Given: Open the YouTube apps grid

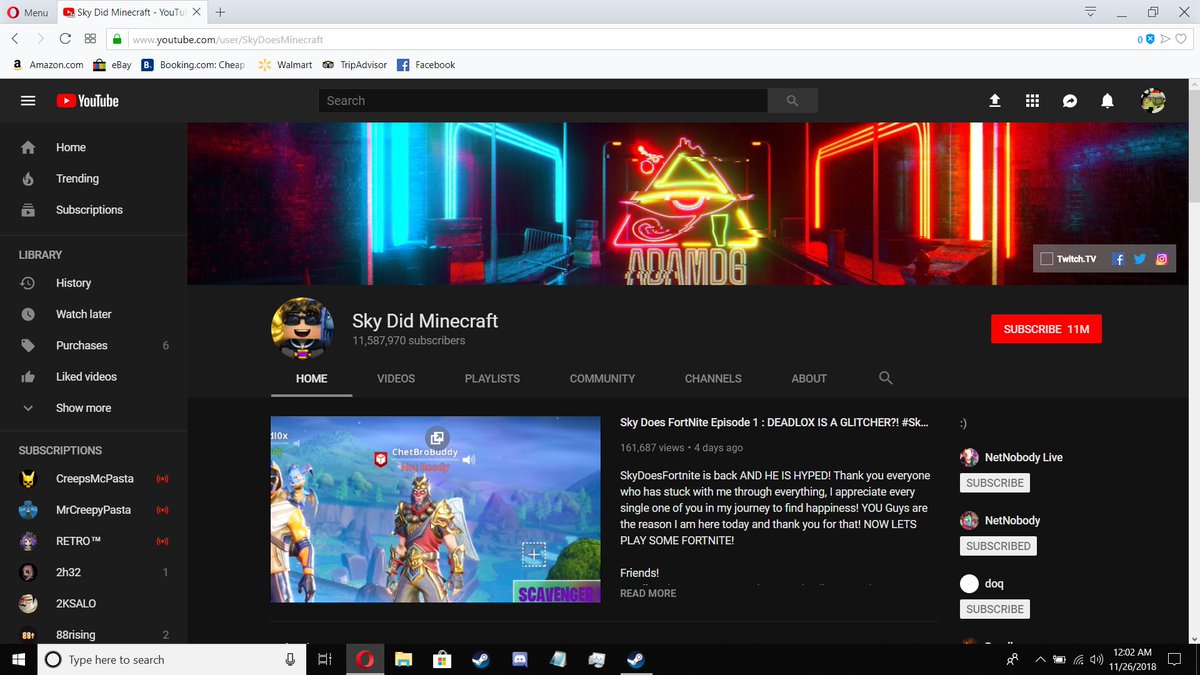Looking at the screenshot, I should coord(1033,101).
